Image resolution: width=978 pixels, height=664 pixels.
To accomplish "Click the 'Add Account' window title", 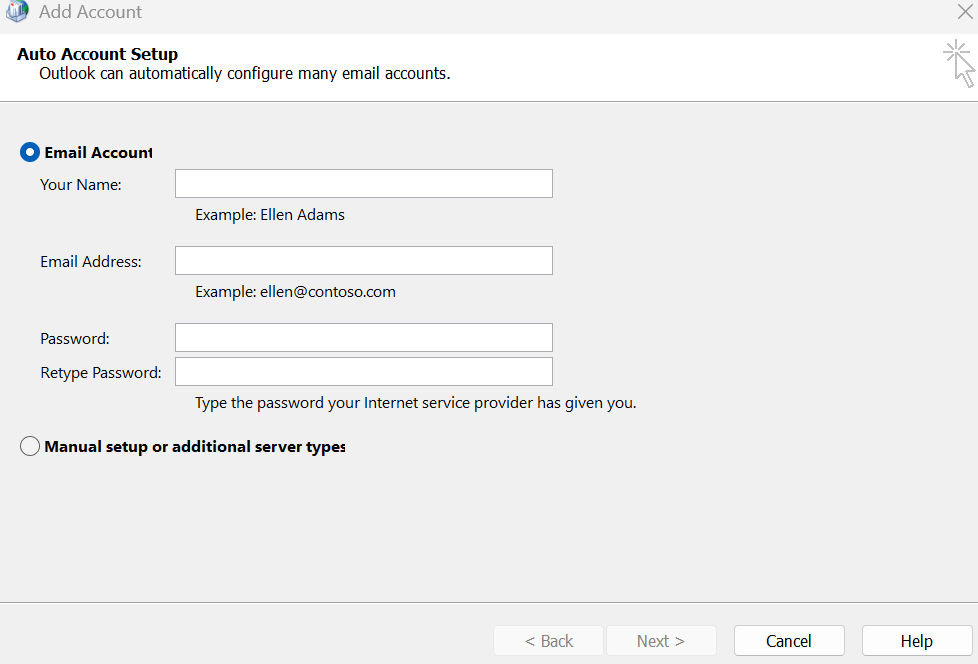I will tap(90, 12).
